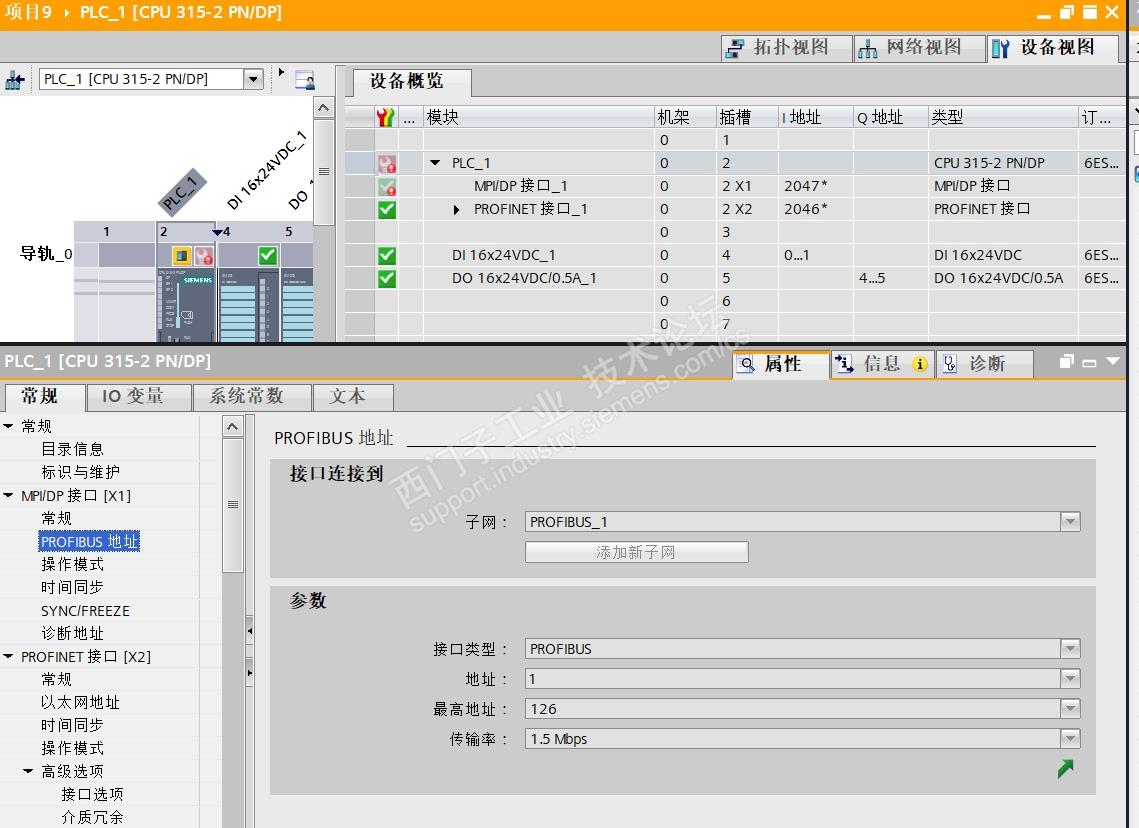Open the 最高地址 dropdown showing 126
1139x828 pixels.
(1070, 708)
